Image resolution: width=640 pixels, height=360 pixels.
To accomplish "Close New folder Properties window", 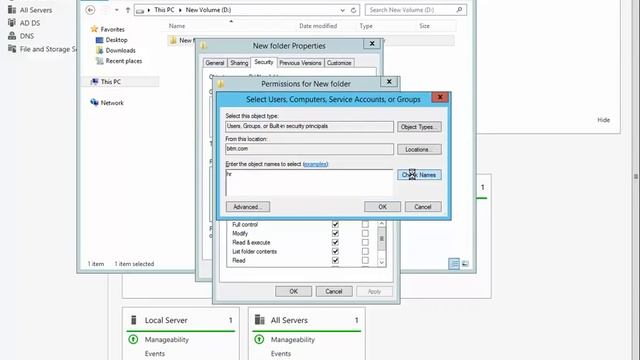I will click(372, 44).
